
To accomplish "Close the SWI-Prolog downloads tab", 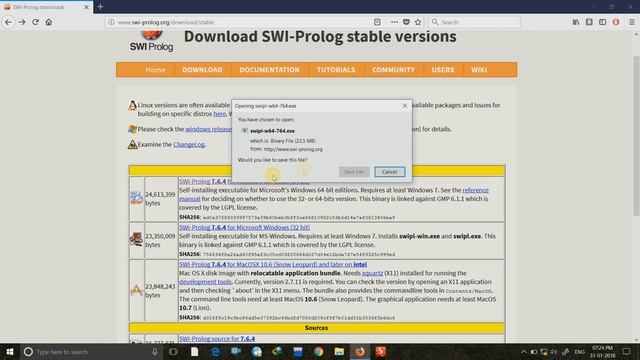I will (86, 7).
